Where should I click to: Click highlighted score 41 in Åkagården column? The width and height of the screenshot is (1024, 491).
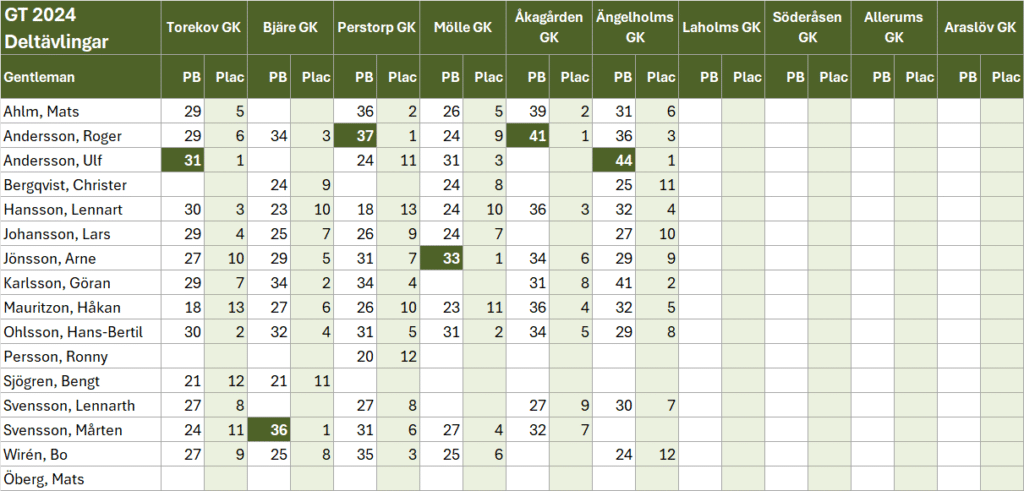pyautogui.click(x=527, y=136)
